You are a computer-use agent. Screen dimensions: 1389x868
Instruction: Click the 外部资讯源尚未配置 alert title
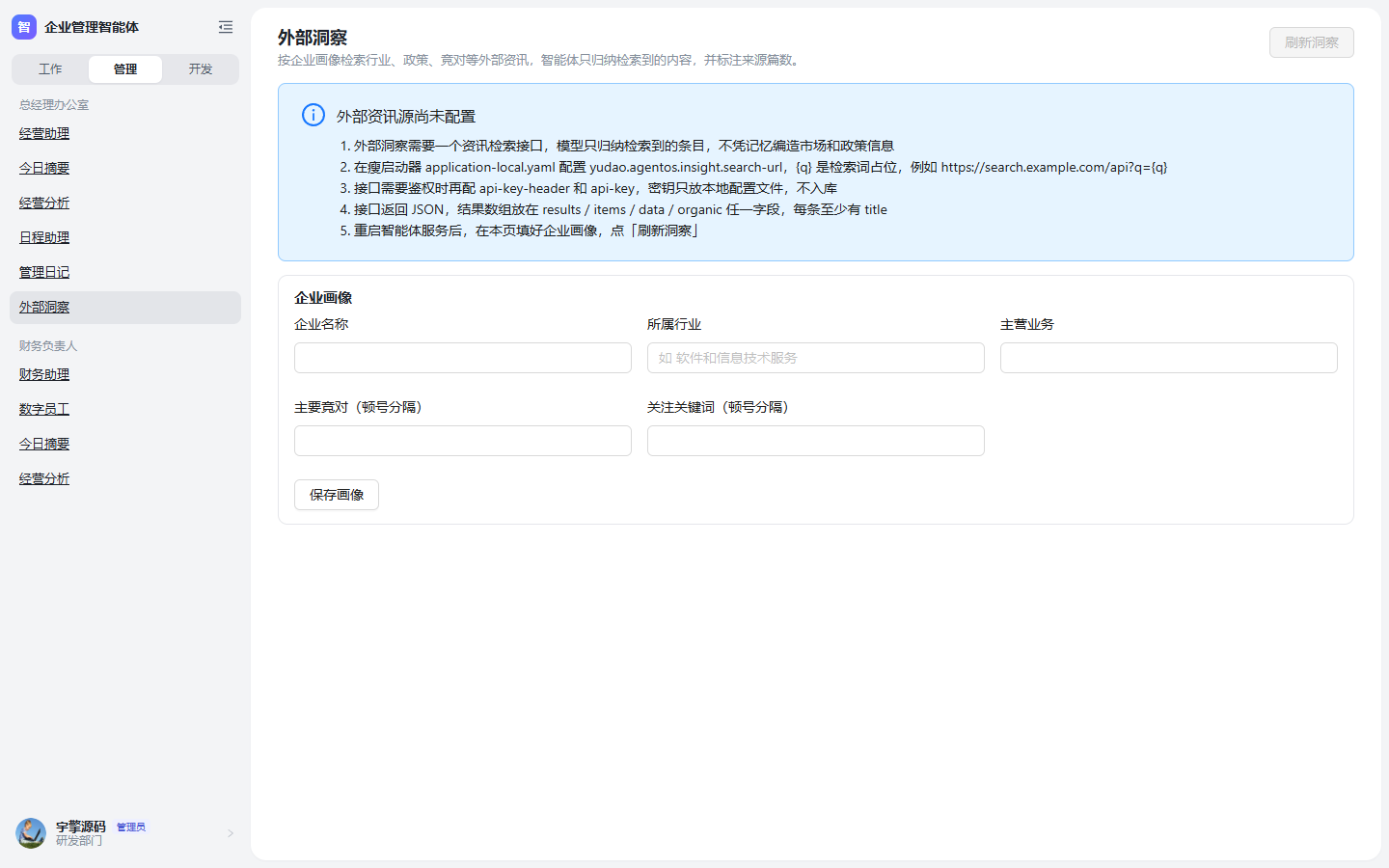(406, 117)
